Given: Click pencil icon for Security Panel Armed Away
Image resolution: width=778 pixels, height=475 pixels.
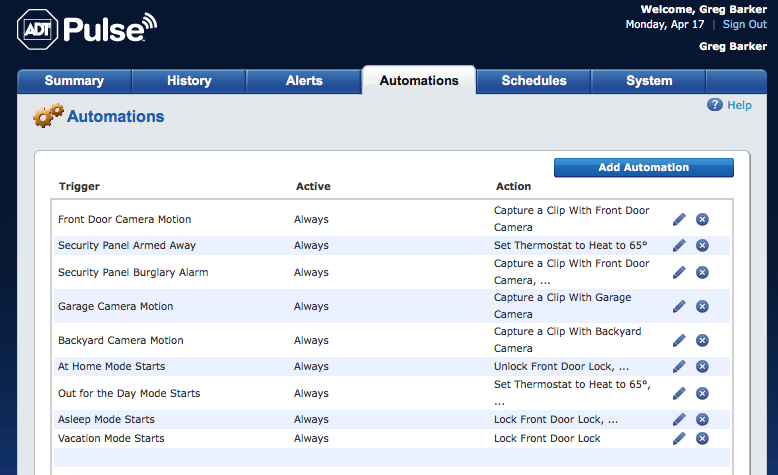Looking at the screenshot, I should (679, 245).
